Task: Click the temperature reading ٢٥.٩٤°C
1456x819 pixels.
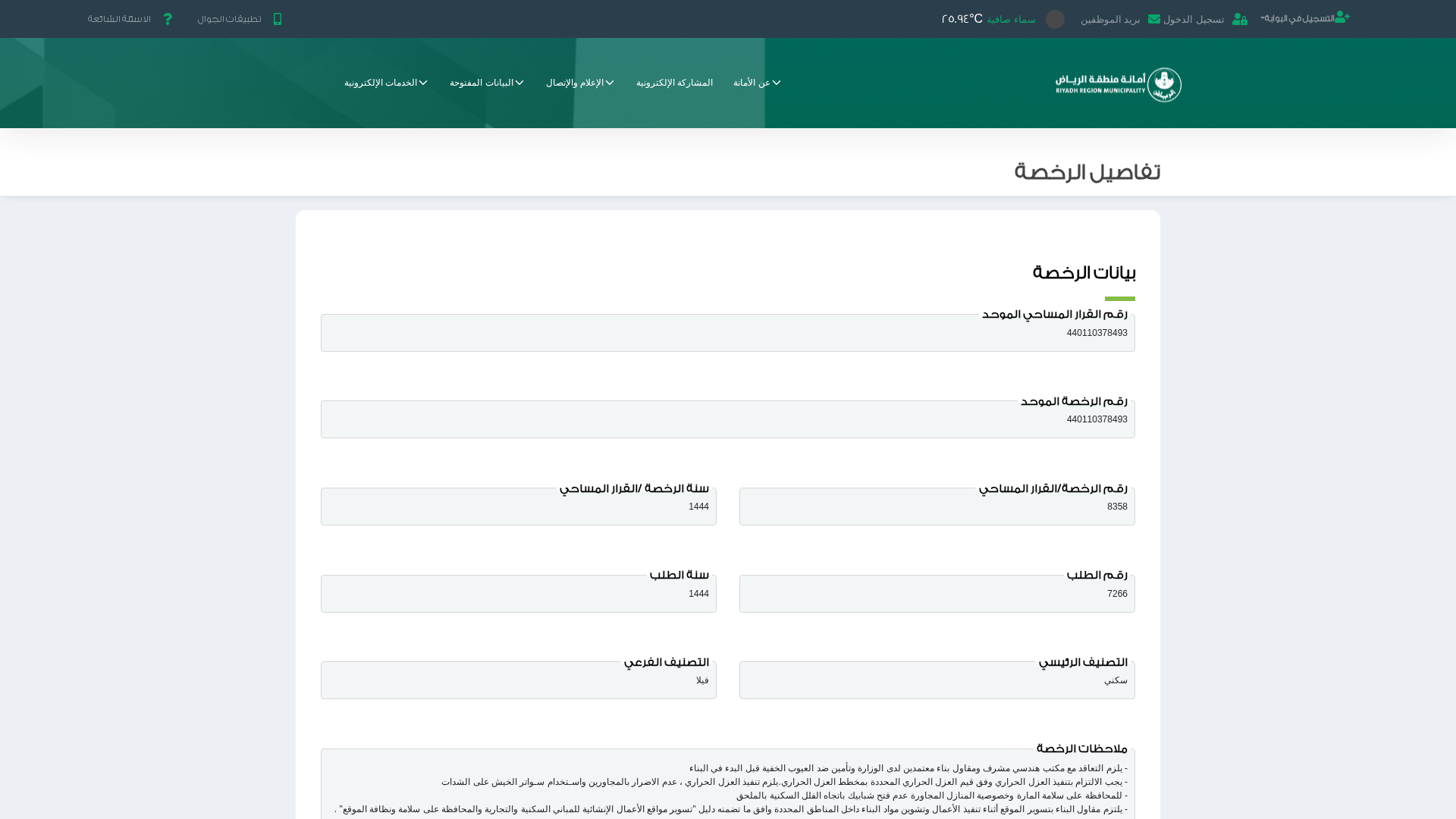Action: point(962,19)
